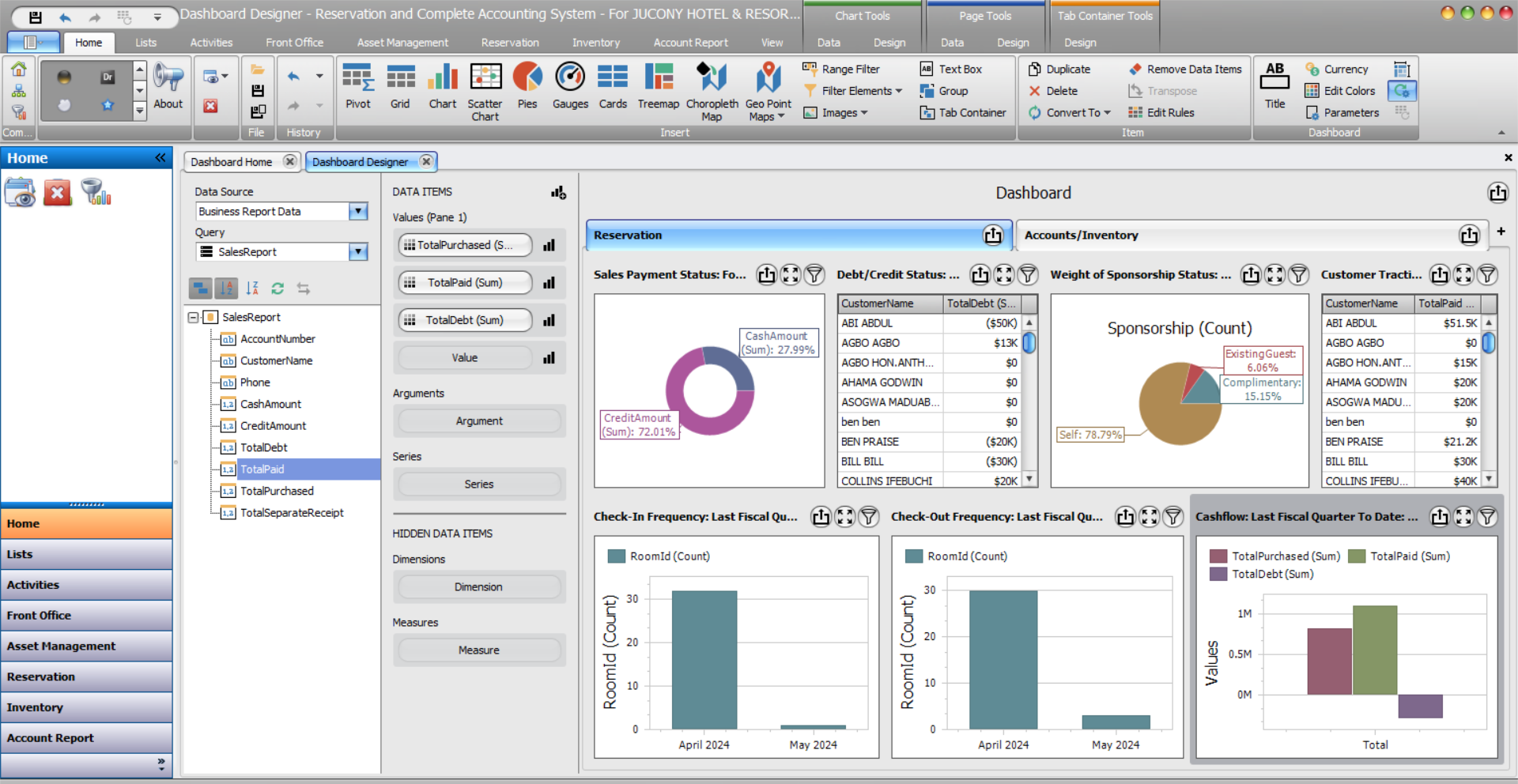This screenshot has width=1518, height=784.
Task: Click TotalPaid (Sum) data item
Action: pyautogui.click(x=465, y=282)
